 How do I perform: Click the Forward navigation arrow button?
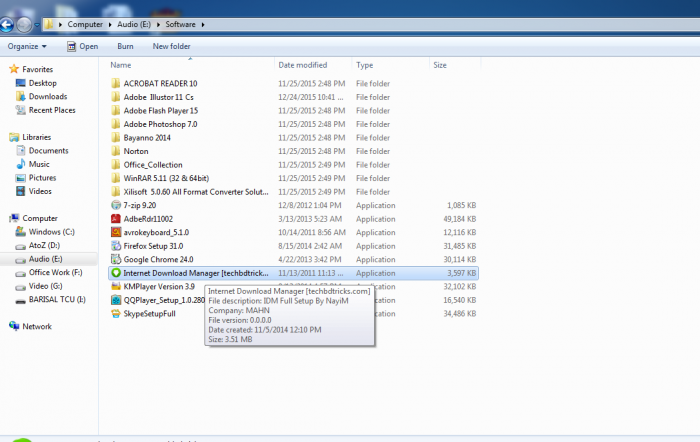coord(24,25)
